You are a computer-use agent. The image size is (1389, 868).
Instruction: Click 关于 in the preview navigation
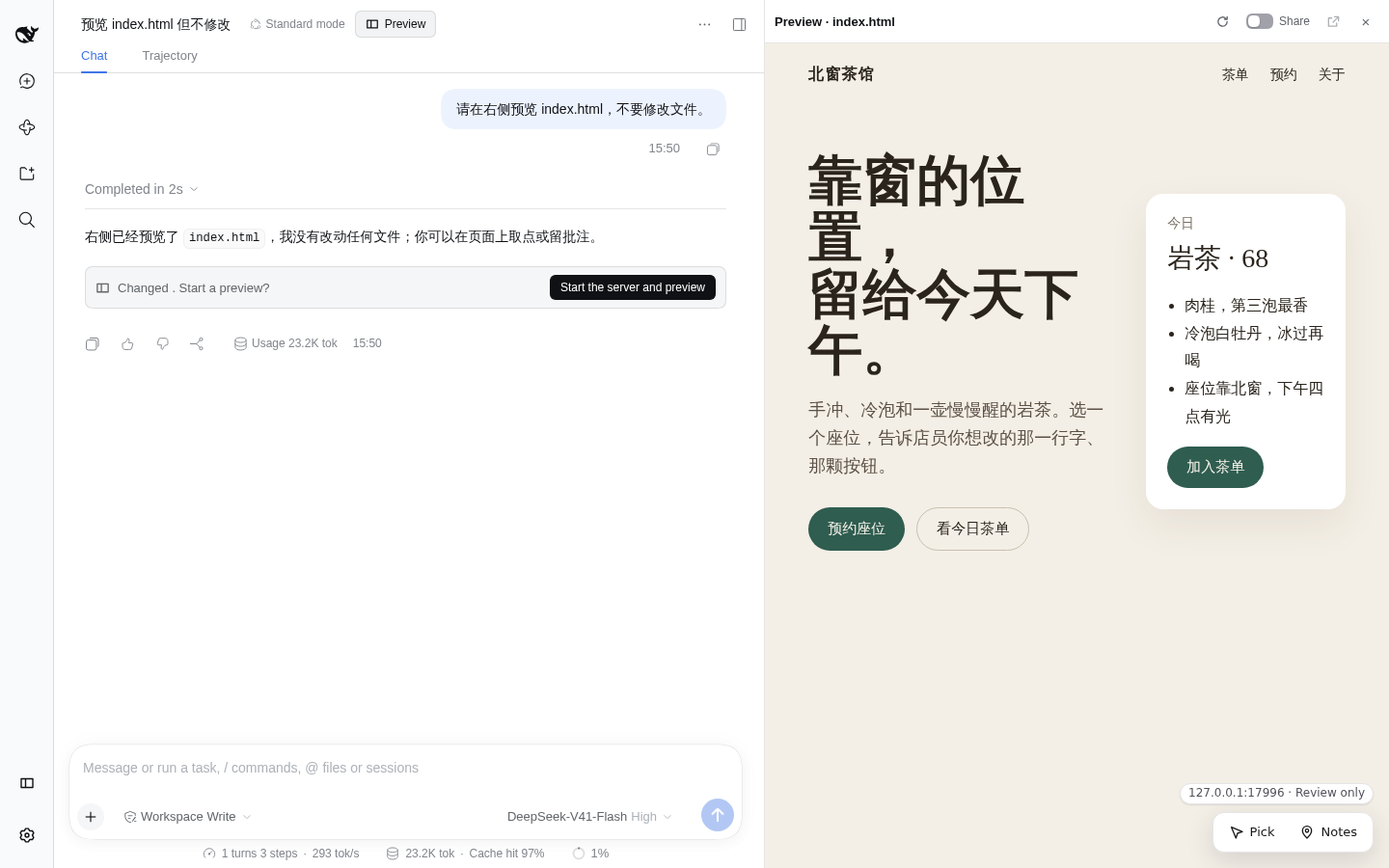coord(1331,74)
